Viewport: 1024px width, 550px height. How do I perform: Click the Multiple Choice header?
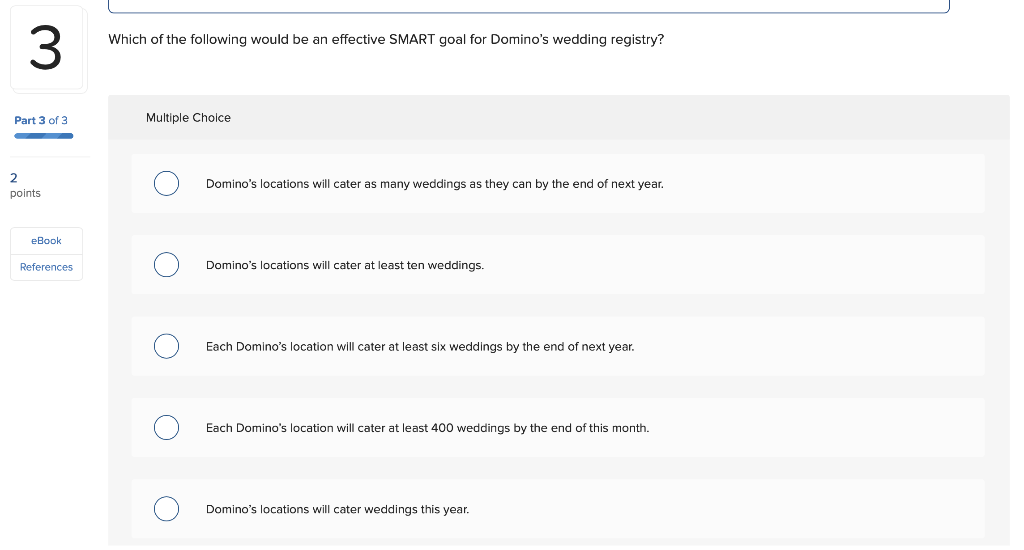pyautogui.click(x=188, y=118)
